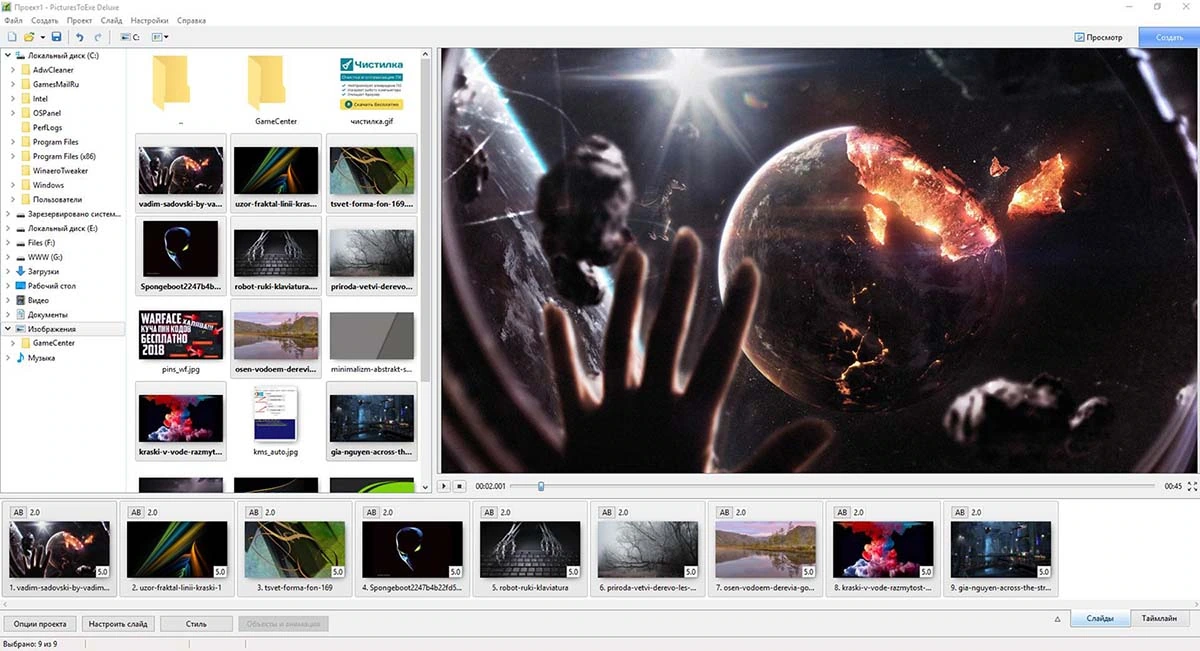Open the Проект menu
Viewport: 1200px width, 651px height.
[x=80, y=20]
